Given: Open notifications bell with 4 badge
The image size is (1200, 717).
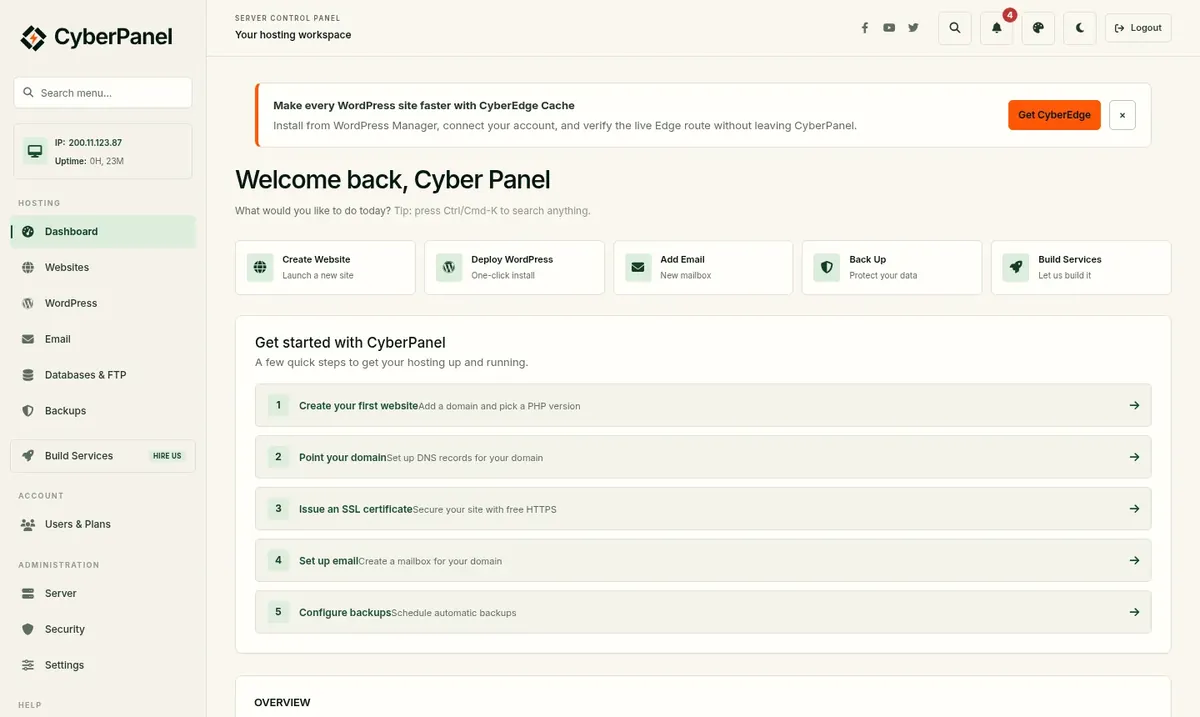Looking at the screenshot, I should point(997,28).
